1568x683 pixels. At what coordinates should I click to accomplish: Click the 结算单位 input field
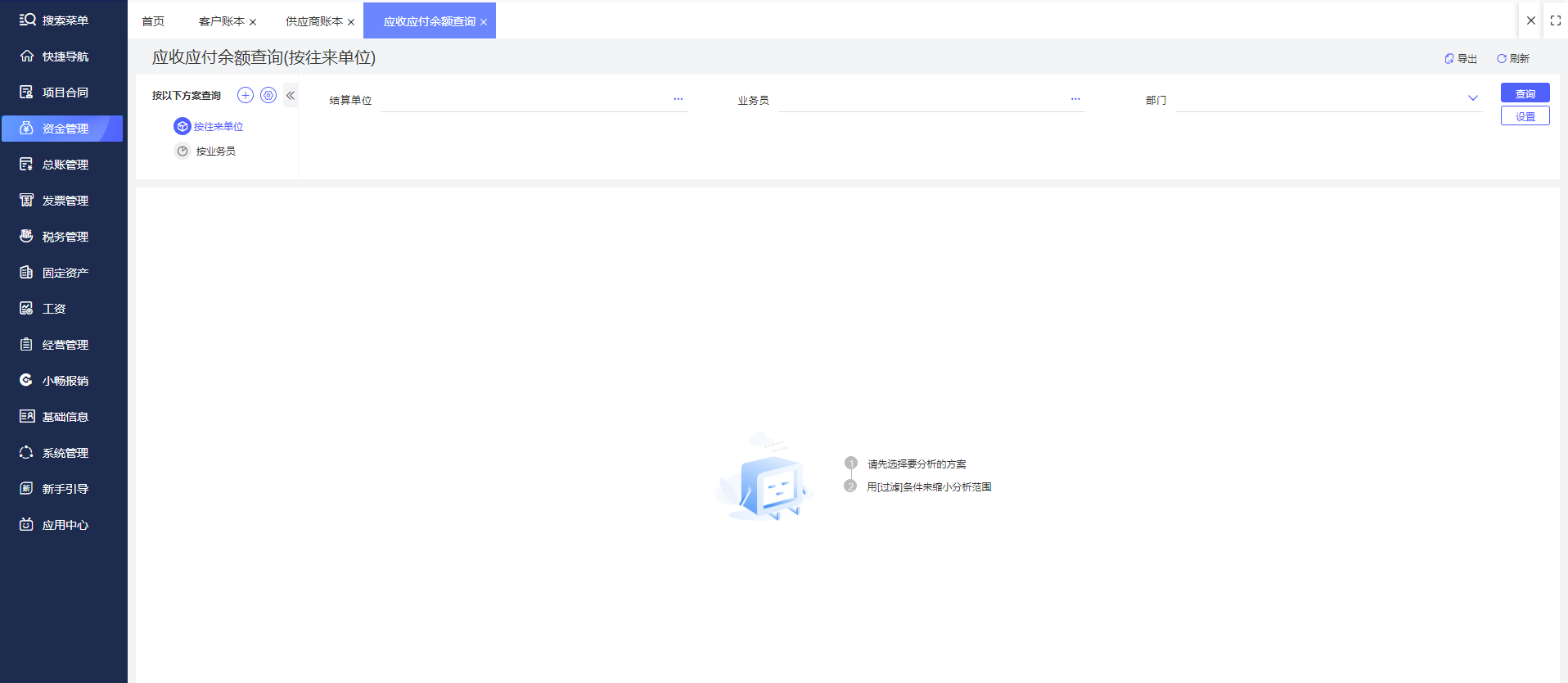pos(534,100)
